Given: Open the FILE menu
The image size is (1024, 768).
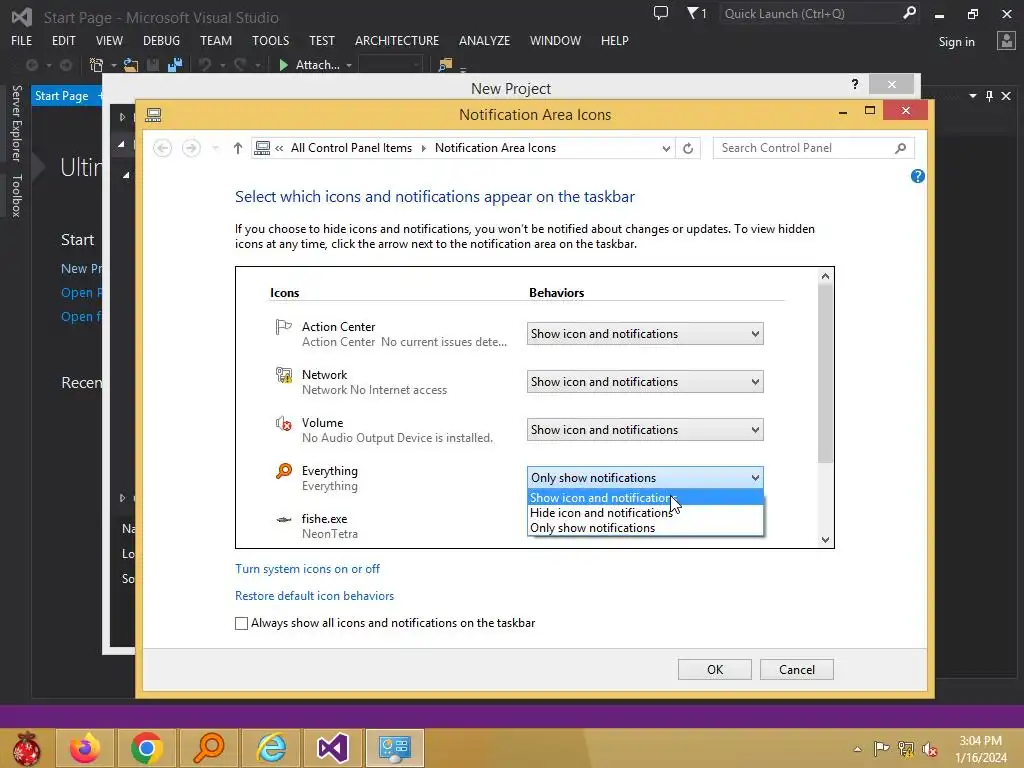Looking at the screenshot, I should coord(22,40).
